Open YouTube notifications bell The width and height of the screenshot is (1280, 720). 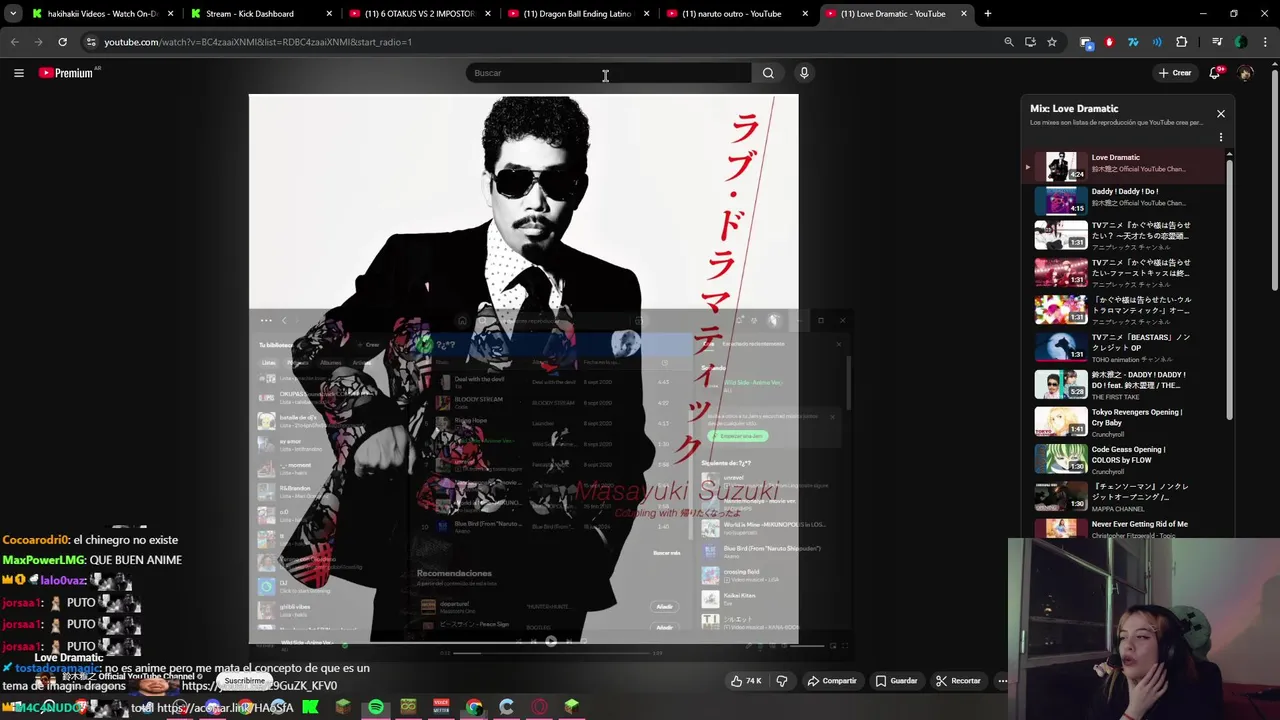(1215, 73)
